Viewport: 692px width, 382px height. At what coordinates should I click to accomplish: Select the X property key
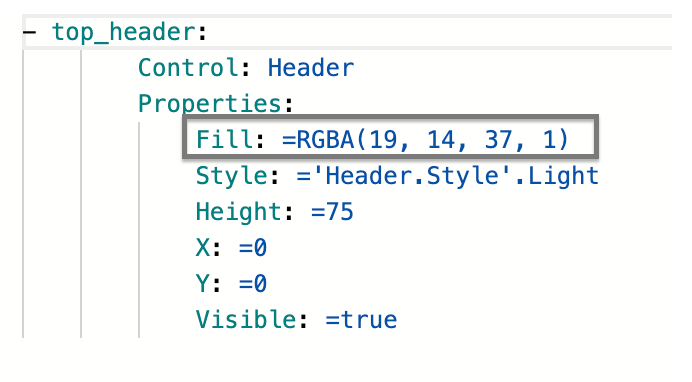203,247
